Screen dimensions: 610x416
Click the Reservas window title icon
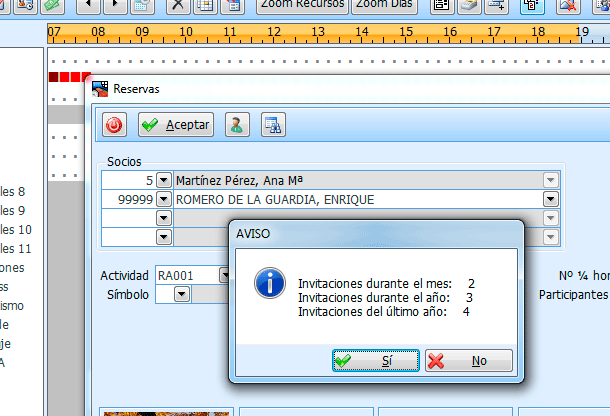(x=100, y=89)
